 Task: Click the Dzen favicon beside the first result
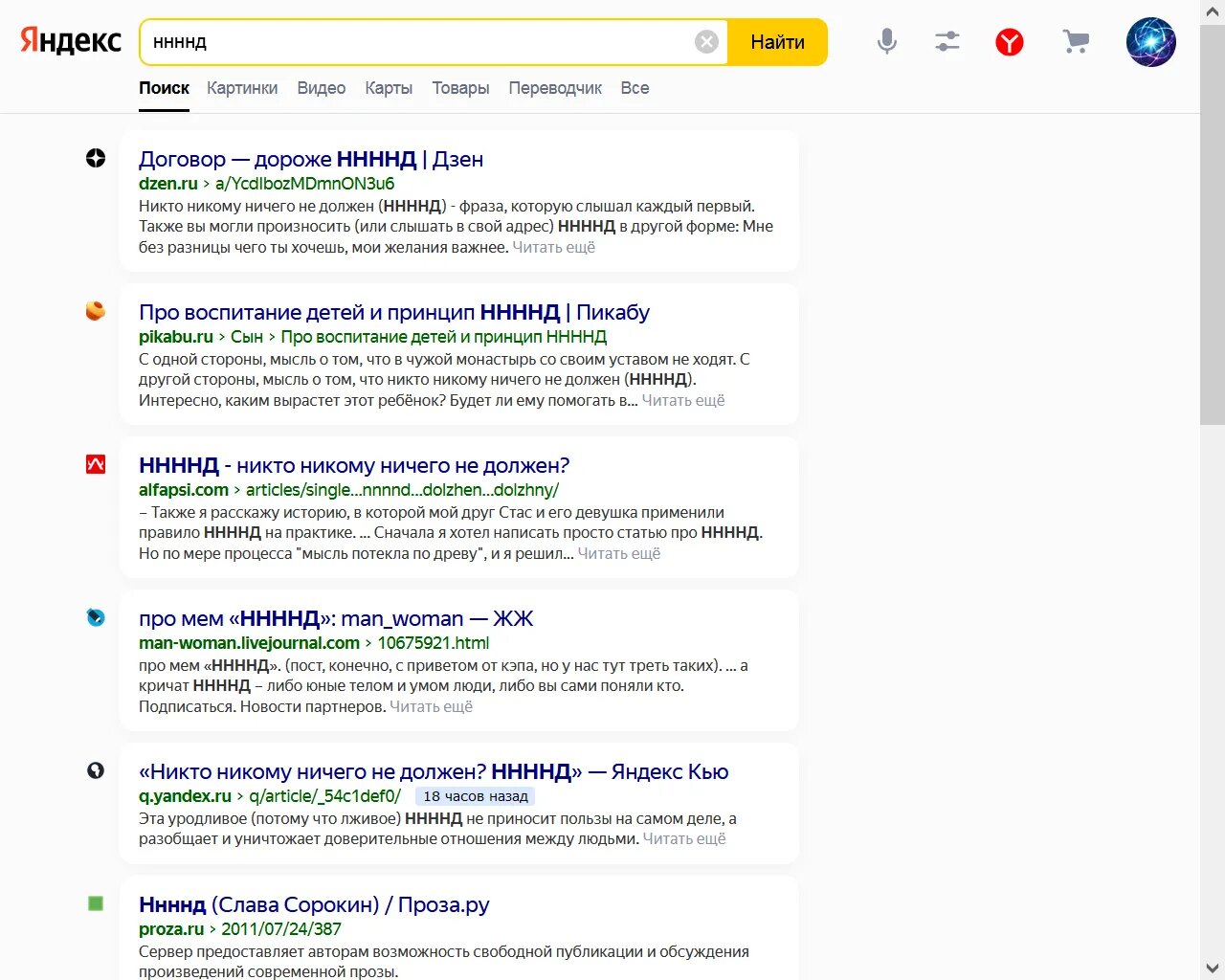pos(96,159)
